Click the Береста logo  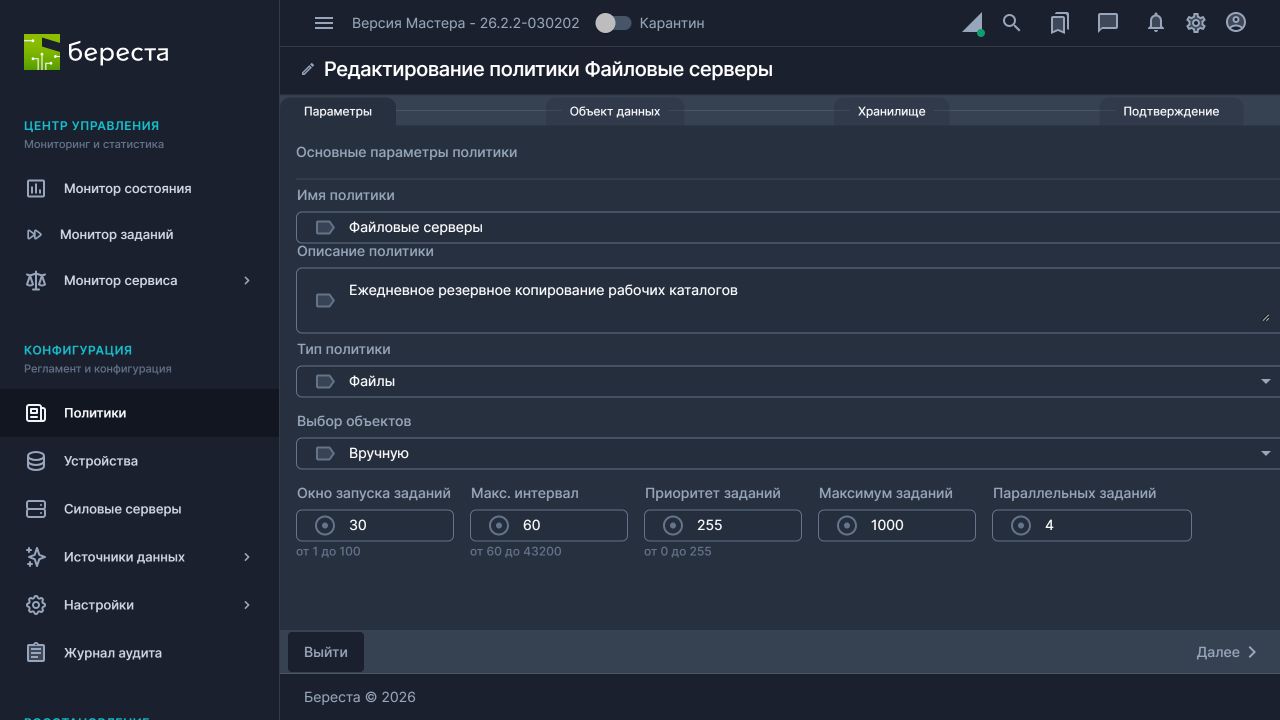[96, 52]
